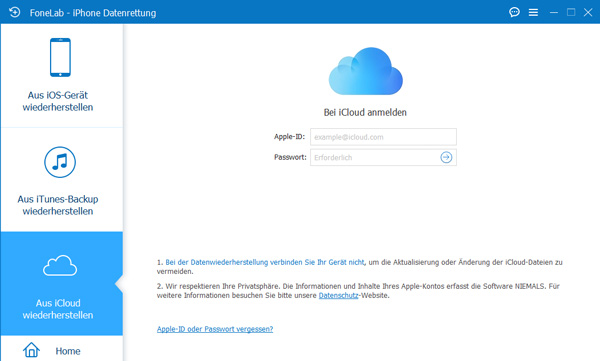Select the iPhone device icon

coord(60,57)
